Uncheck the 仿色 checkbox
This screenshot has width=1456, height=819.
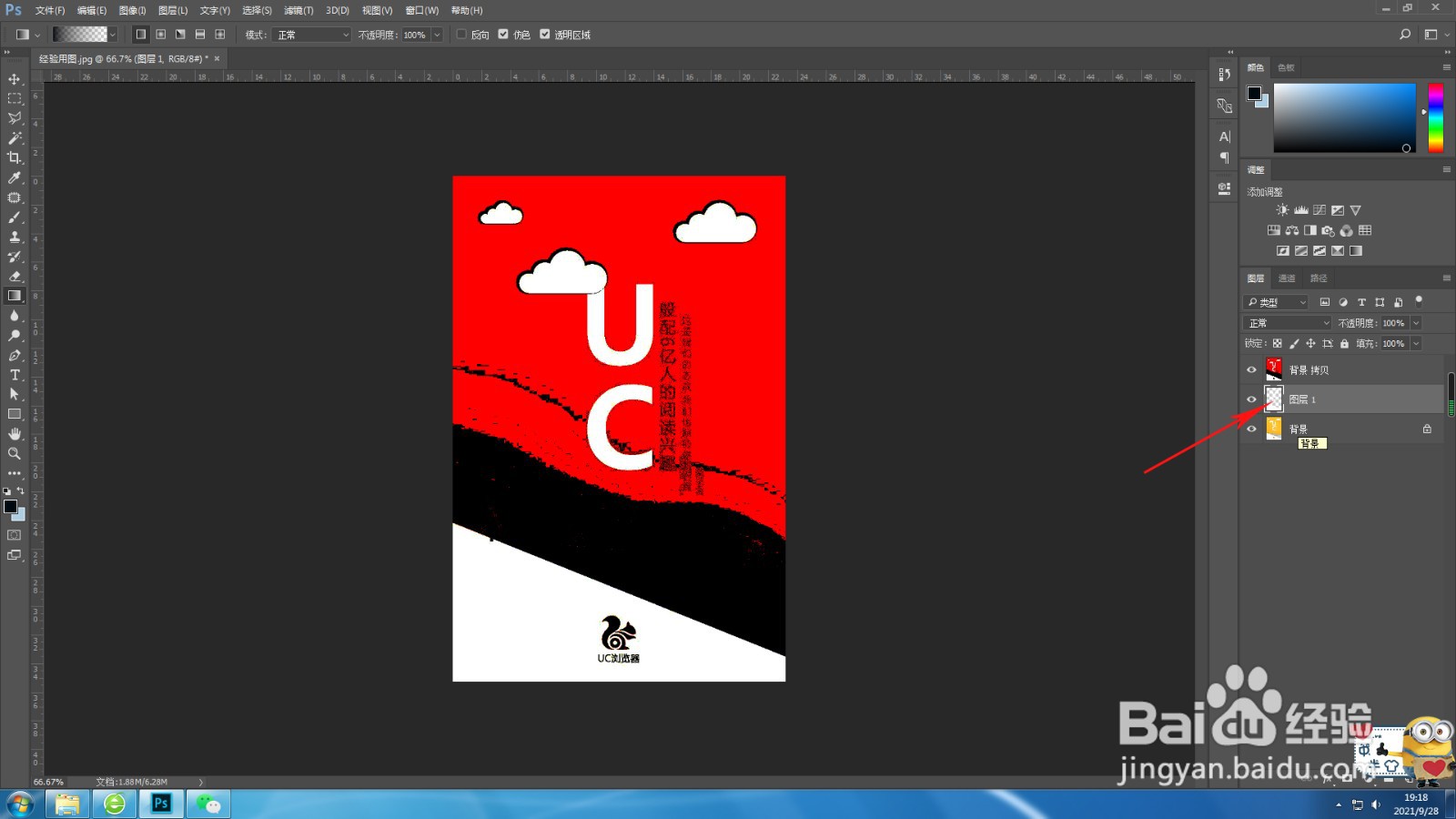(x=503, y=35)
